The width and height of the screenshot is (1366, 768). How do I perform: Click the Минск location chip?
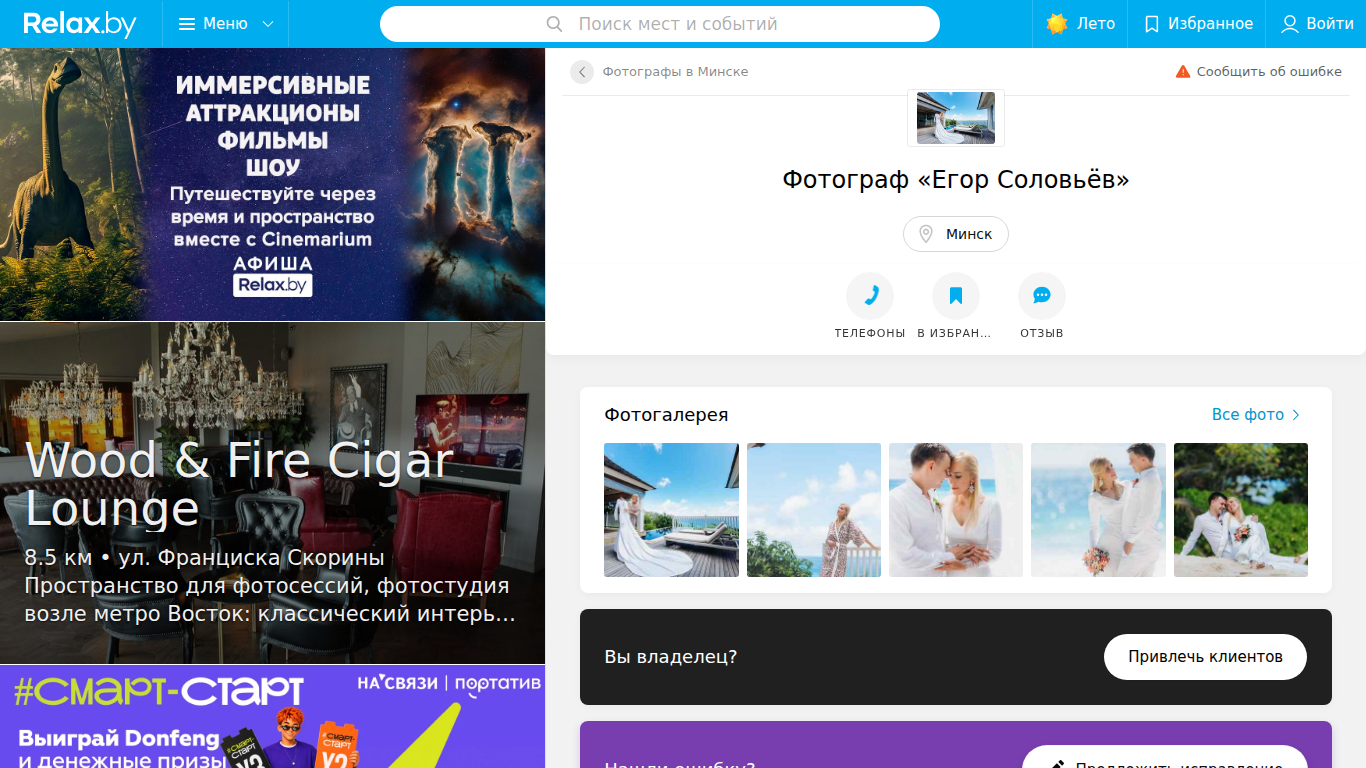[x=956, y=234]
